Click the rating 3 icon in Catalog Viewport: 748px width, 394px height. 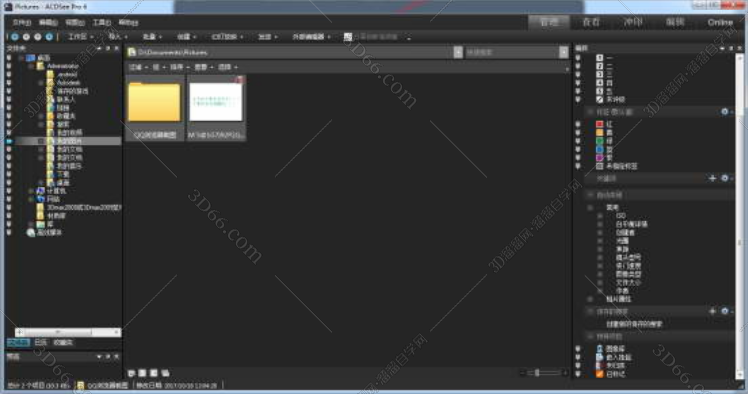pyautogui.click(x=600, y=74)
